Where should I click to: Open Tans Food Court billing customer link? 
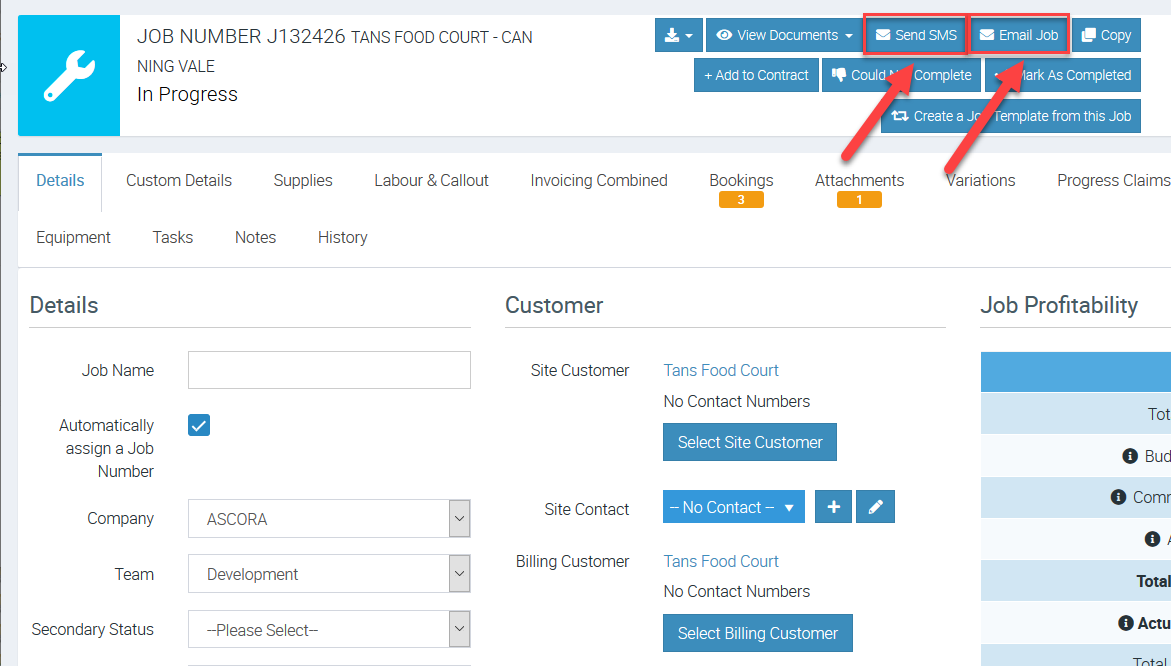point(721,561)
